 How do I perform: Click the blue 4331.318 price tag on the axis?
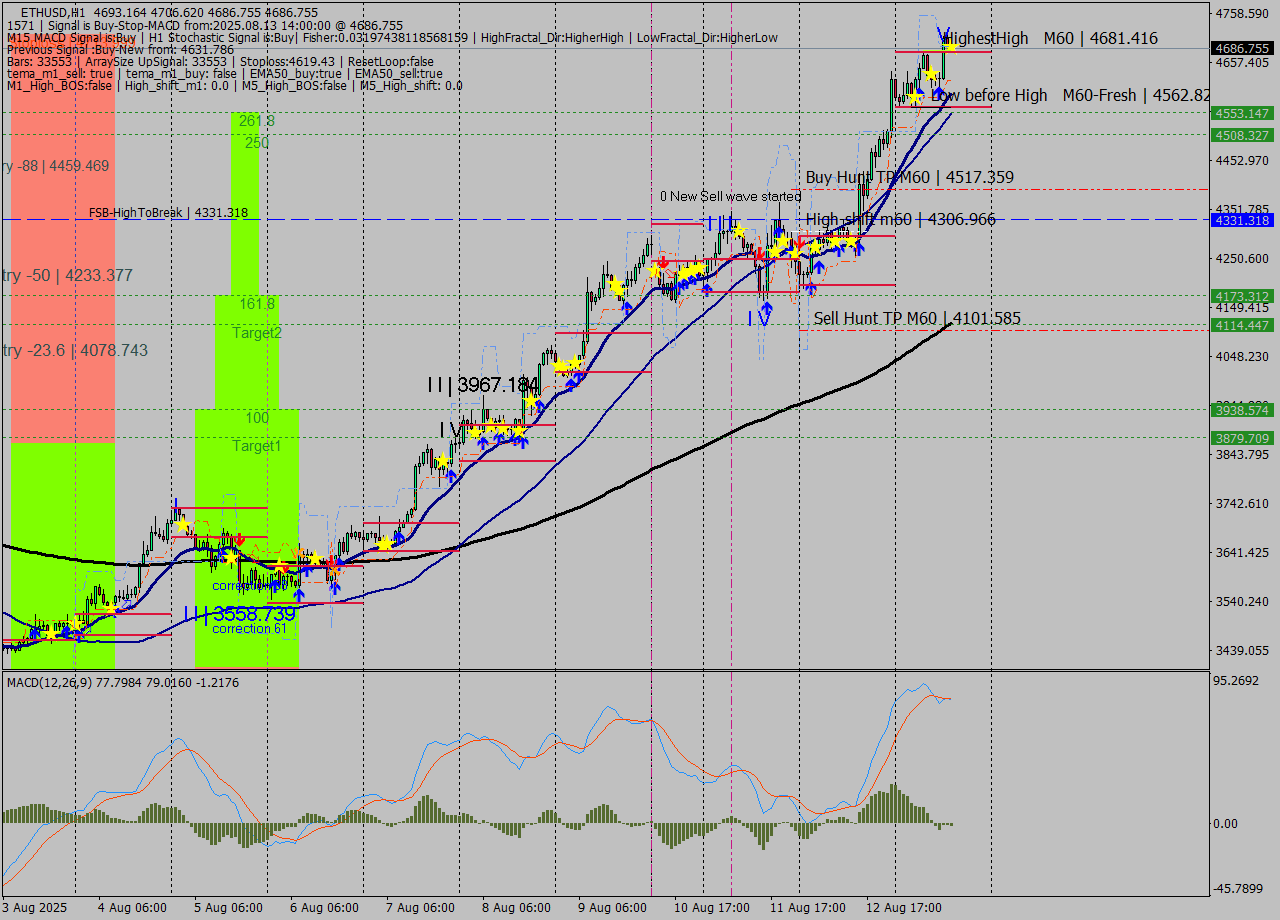(1243, 221)
